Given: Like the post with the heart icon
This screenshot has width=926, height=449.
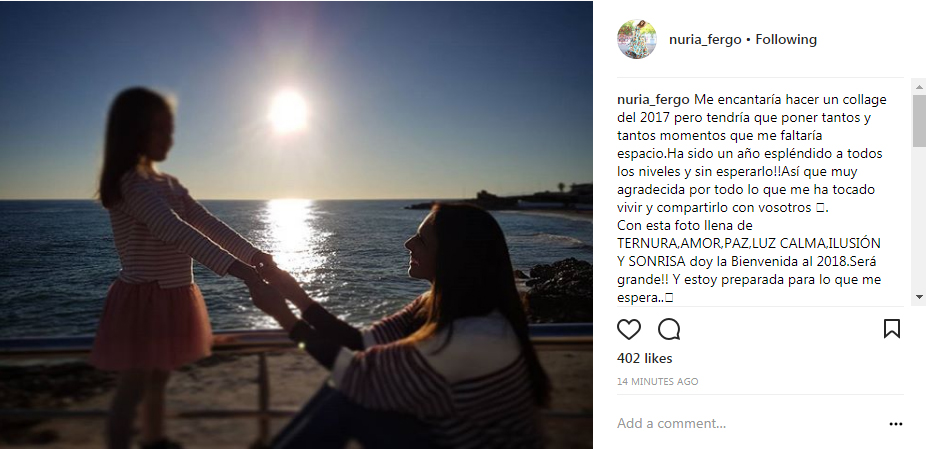Looking at the screenshot, I should tap(629, 329).
